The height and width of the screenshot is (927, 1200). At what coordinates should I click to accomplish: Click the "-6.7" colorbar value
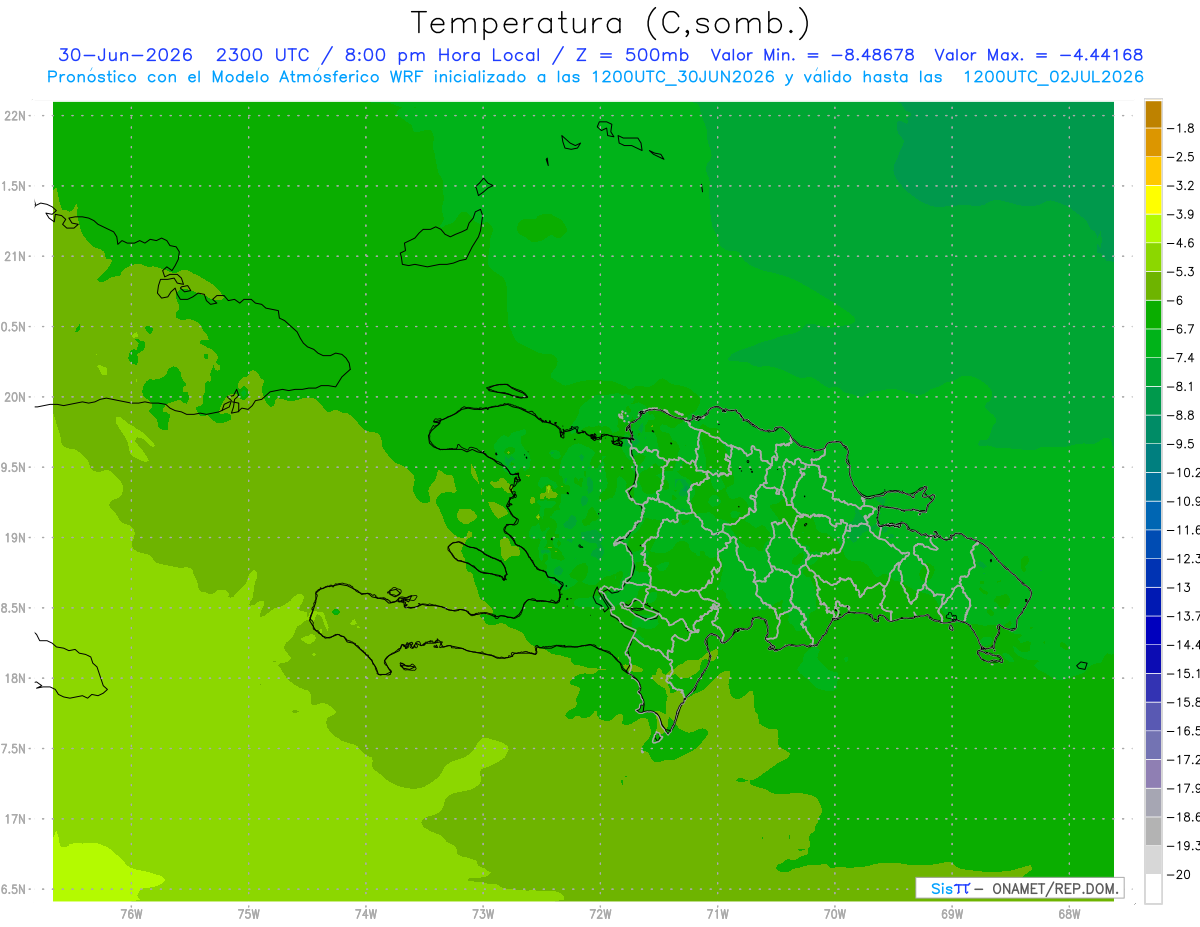click(1182, 329)
